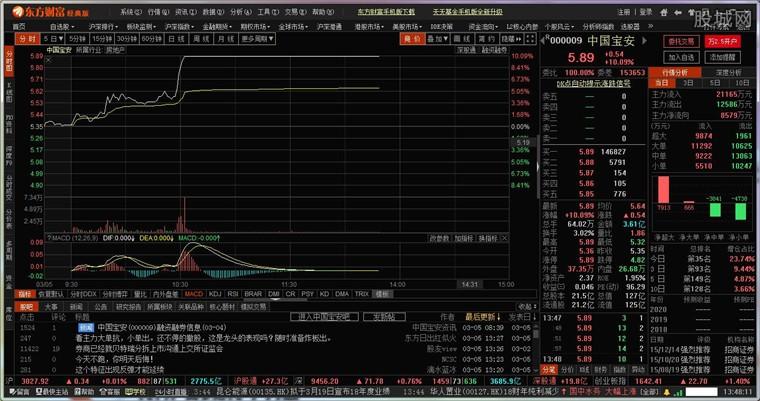Open 更多周期 dropdown
Image resolution: width=760 pixels, height=401 pixels.
click(258, 39)
